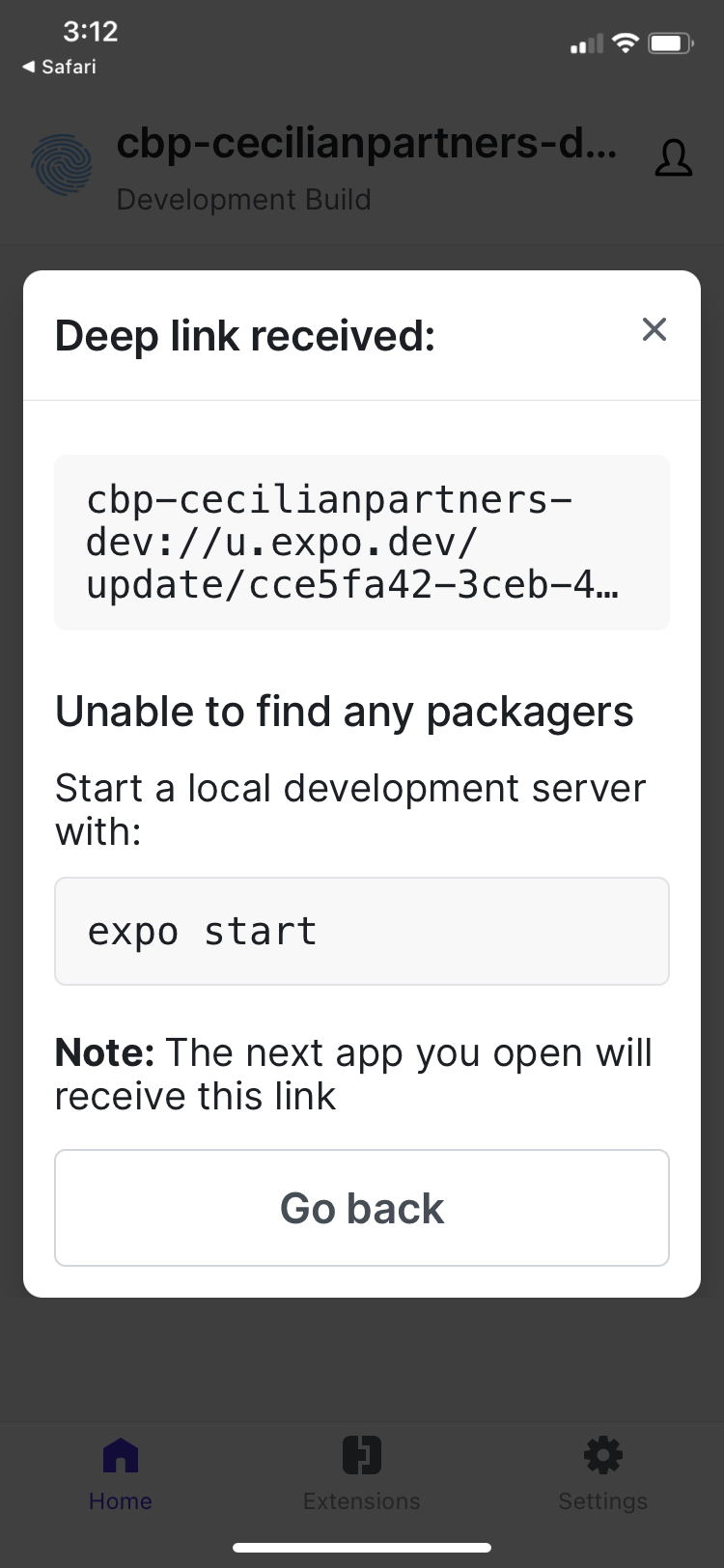Dismiss the deep link dialog with the X
This screenshot has width=724, height=1568.
[x=654, y=329]
